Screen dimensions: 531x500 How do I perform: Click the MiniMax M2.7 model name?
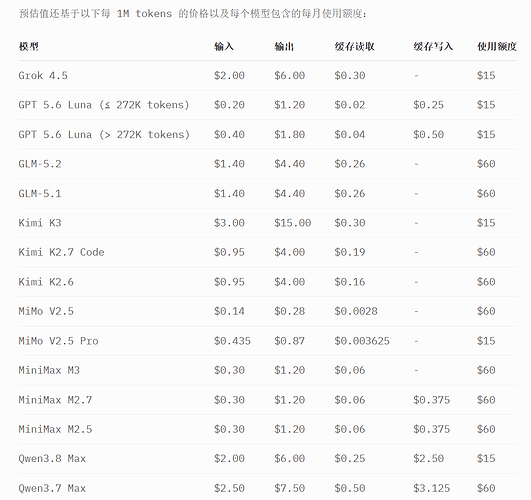(x=55, y=400)
